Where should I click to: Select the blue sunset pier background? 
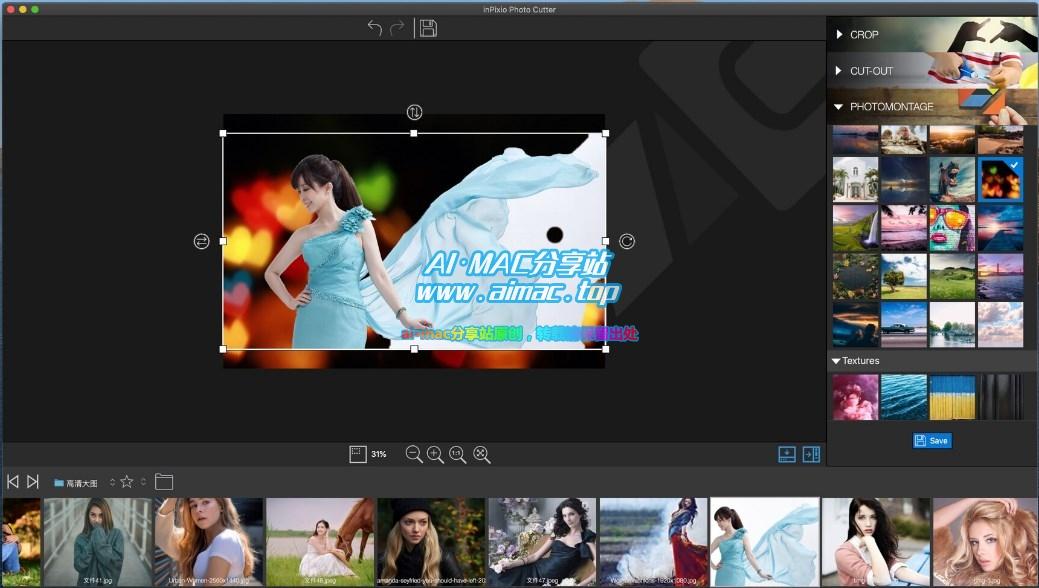[x=1001, y=227]
